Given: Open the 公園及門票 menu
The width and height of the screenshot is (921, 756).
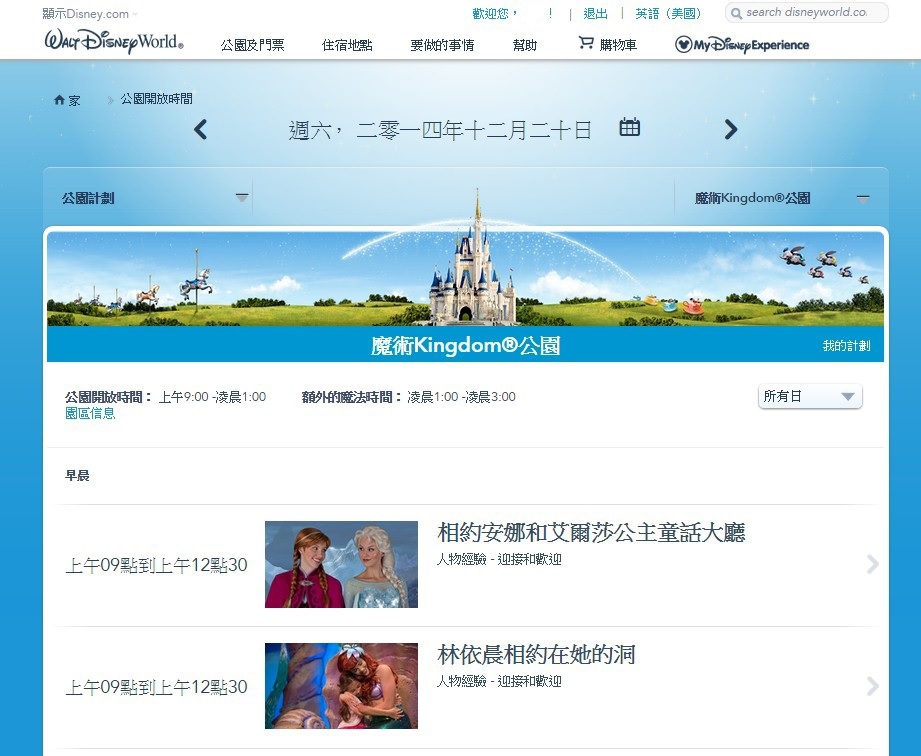Looking at the screenshot, I should [253, 45].
